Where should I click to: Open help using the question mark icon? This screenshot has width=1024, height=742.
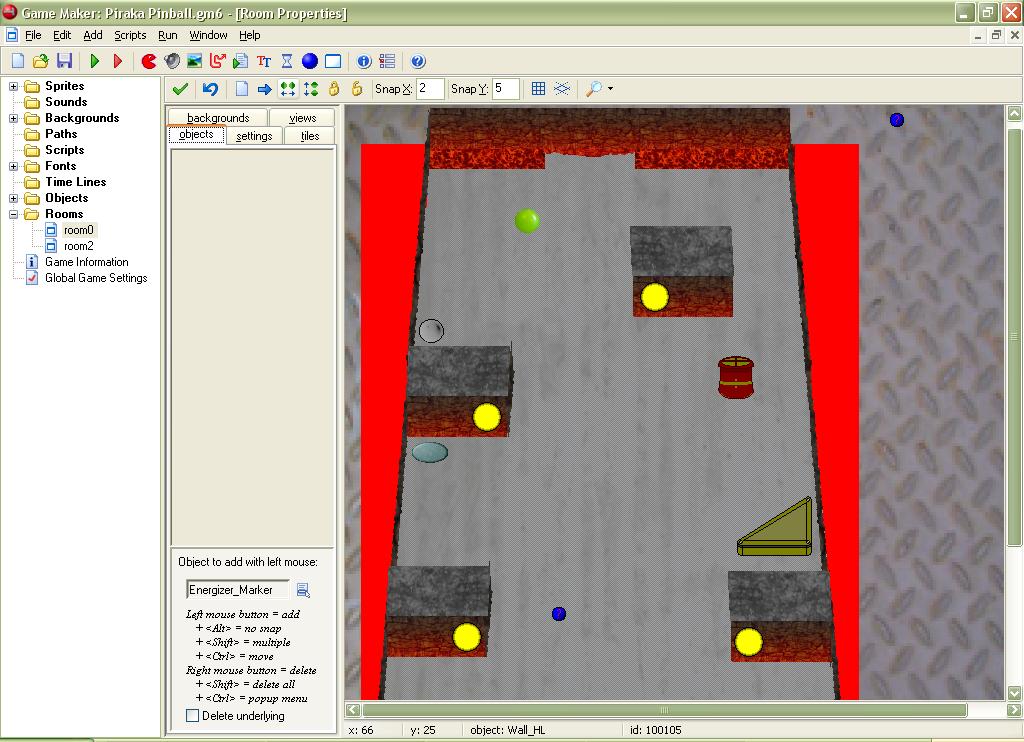tap(418, 61)
